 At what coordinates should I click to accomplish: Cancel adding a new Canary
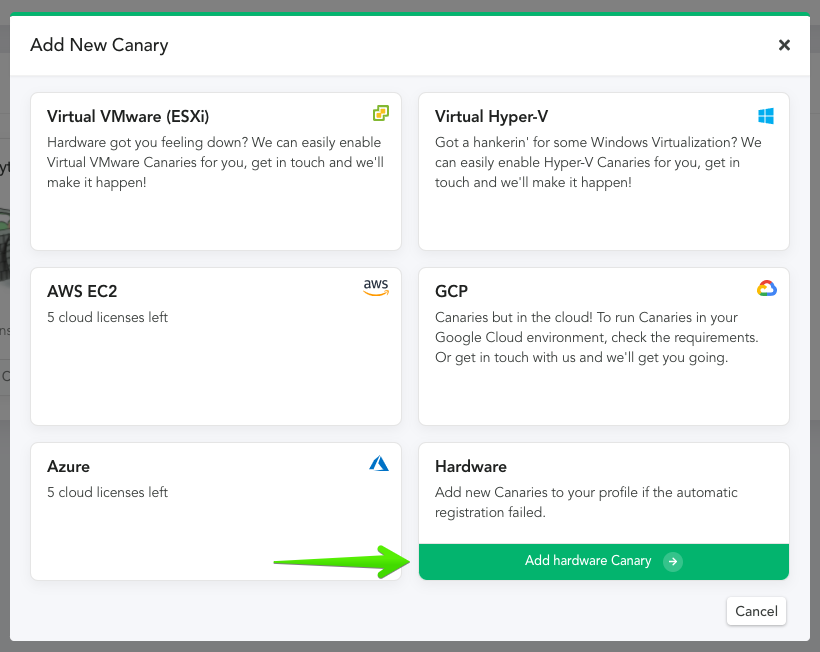pos(756,611)
